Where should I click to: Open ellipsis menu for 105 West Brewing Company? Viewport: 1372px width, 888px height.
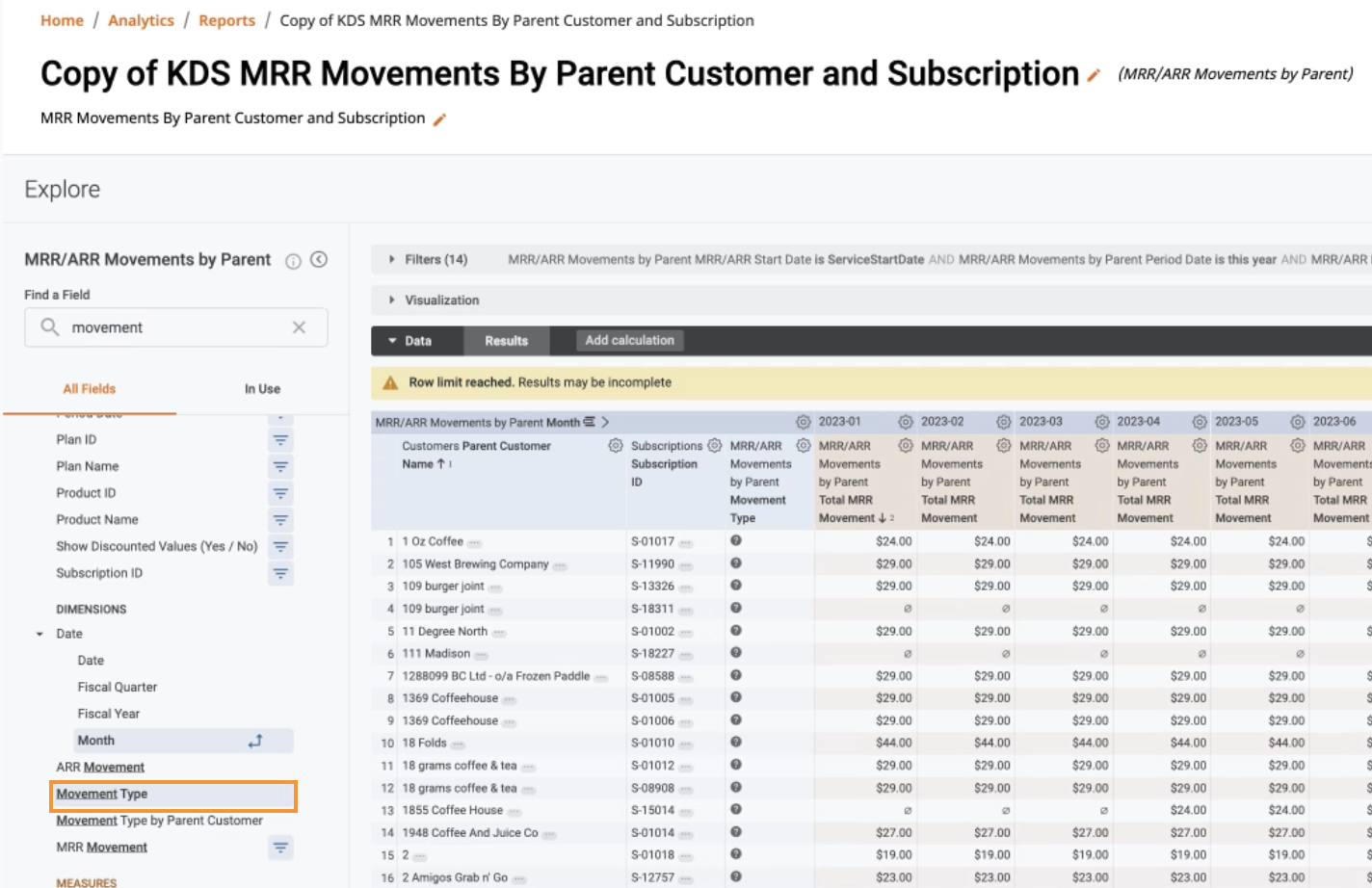pyautogui.click(x=560, y=565)
